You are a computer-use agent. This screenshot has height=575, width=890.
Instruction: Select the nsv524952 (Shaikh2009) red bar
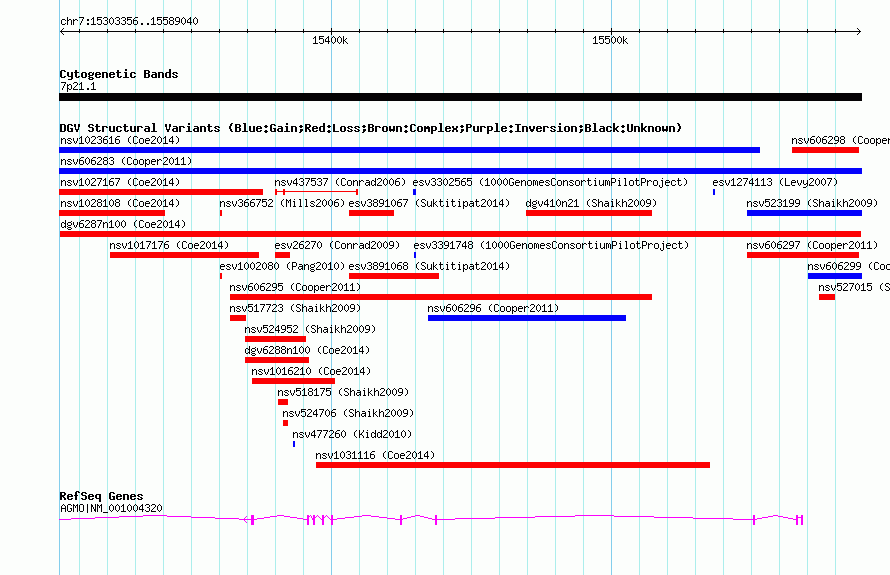[275, 339]
